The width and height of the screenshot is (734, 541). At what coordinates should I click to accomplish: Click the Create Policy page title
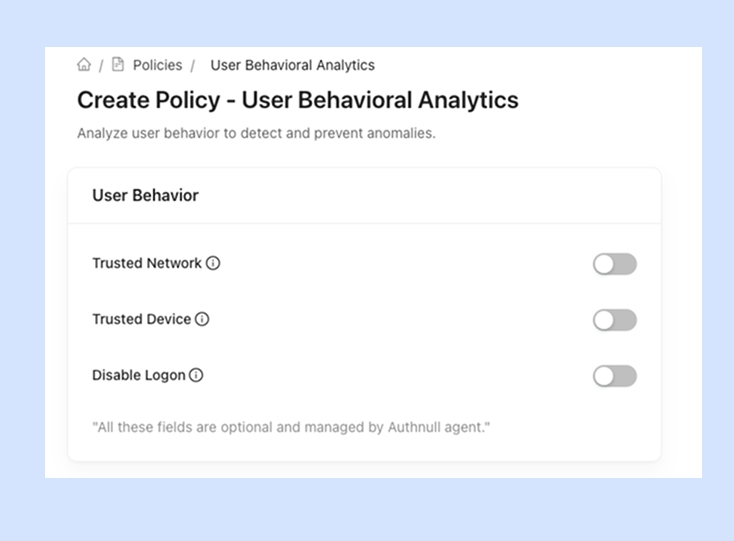(297, 100)
